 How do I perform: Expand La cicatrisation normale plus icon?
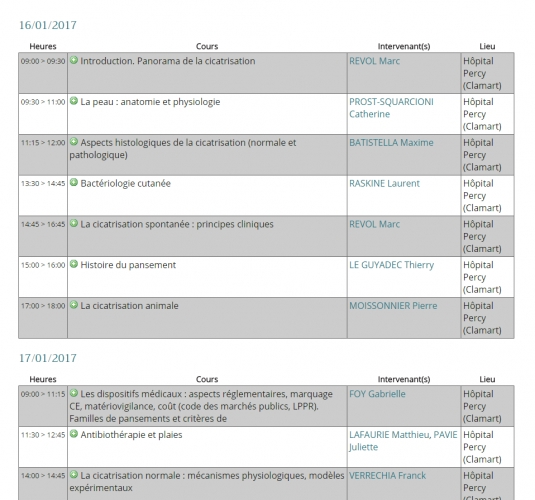coord(74,475)
